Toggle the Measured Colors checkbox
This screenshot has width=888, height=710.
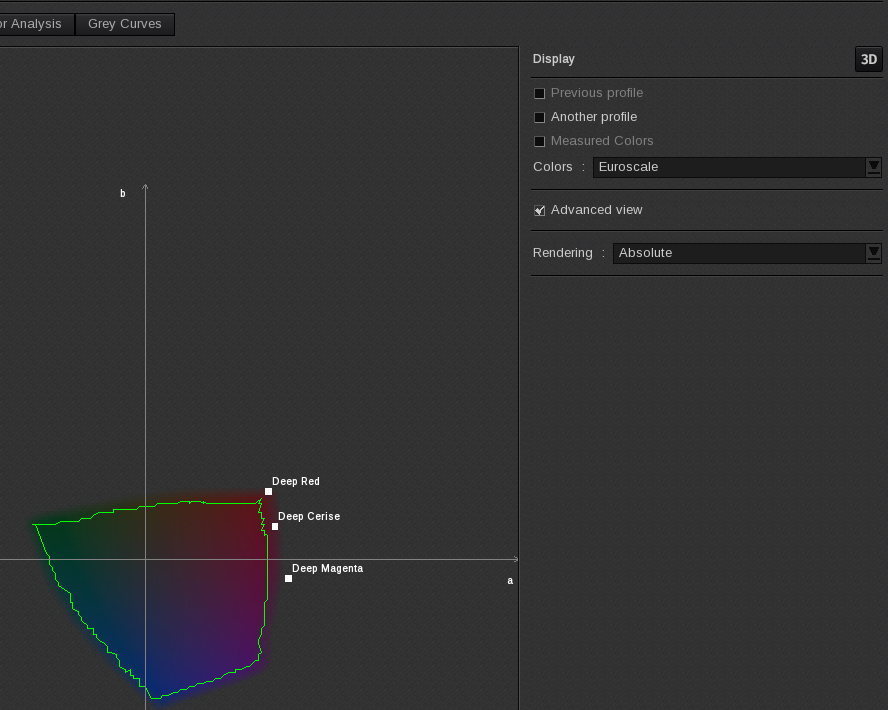point(539,141)
